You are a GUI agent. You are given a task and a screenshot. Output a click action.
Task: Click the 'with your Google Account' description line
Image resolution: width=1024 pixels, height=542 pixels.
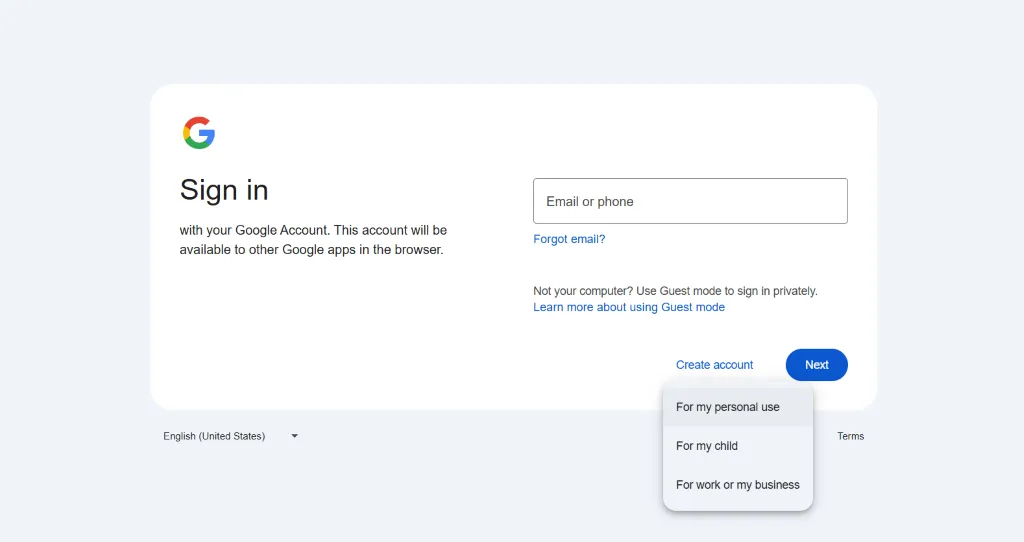click(x=313, y=230)
